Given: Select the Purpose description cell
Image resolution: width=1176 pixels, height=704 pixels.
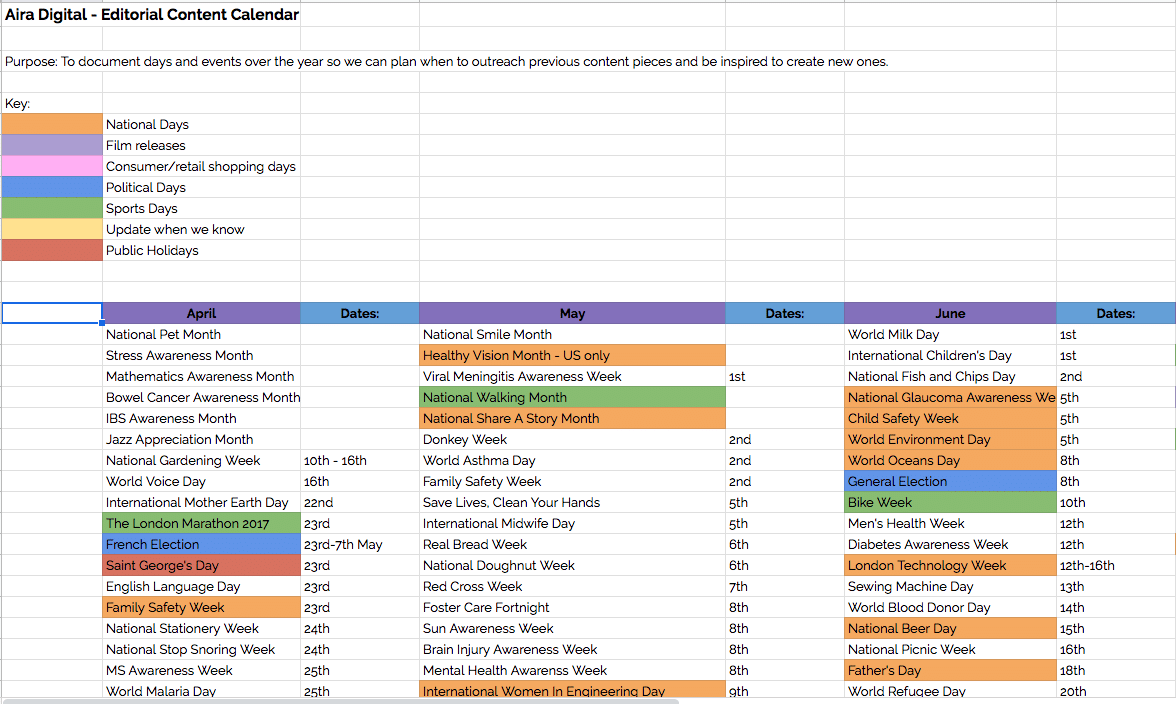Looking at the screenshot, I should [446, 61].
